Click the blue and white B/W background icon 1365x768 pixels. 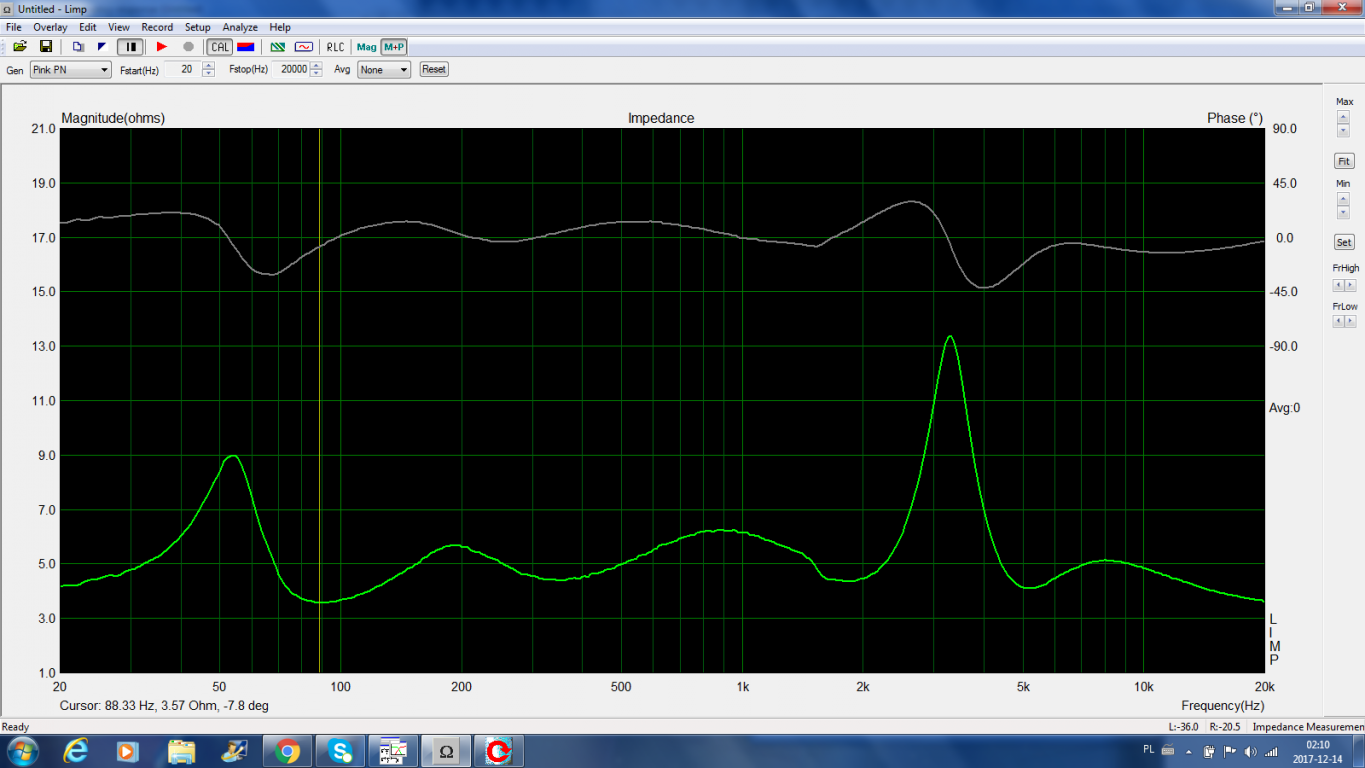click(102, 47)
